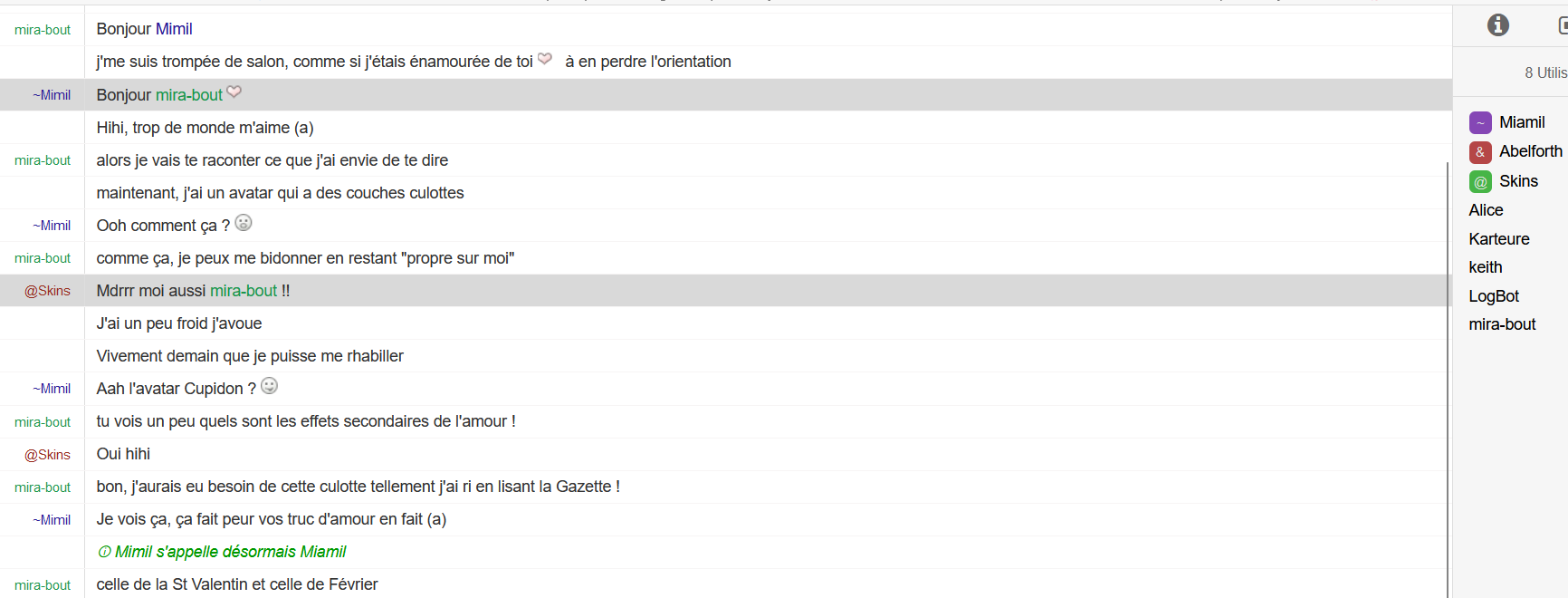The height and width of the screenshot is (598, 1568).
Task: Click the @Skins sender name beside "Oui hihi"
Action: [x=47, y=455]
